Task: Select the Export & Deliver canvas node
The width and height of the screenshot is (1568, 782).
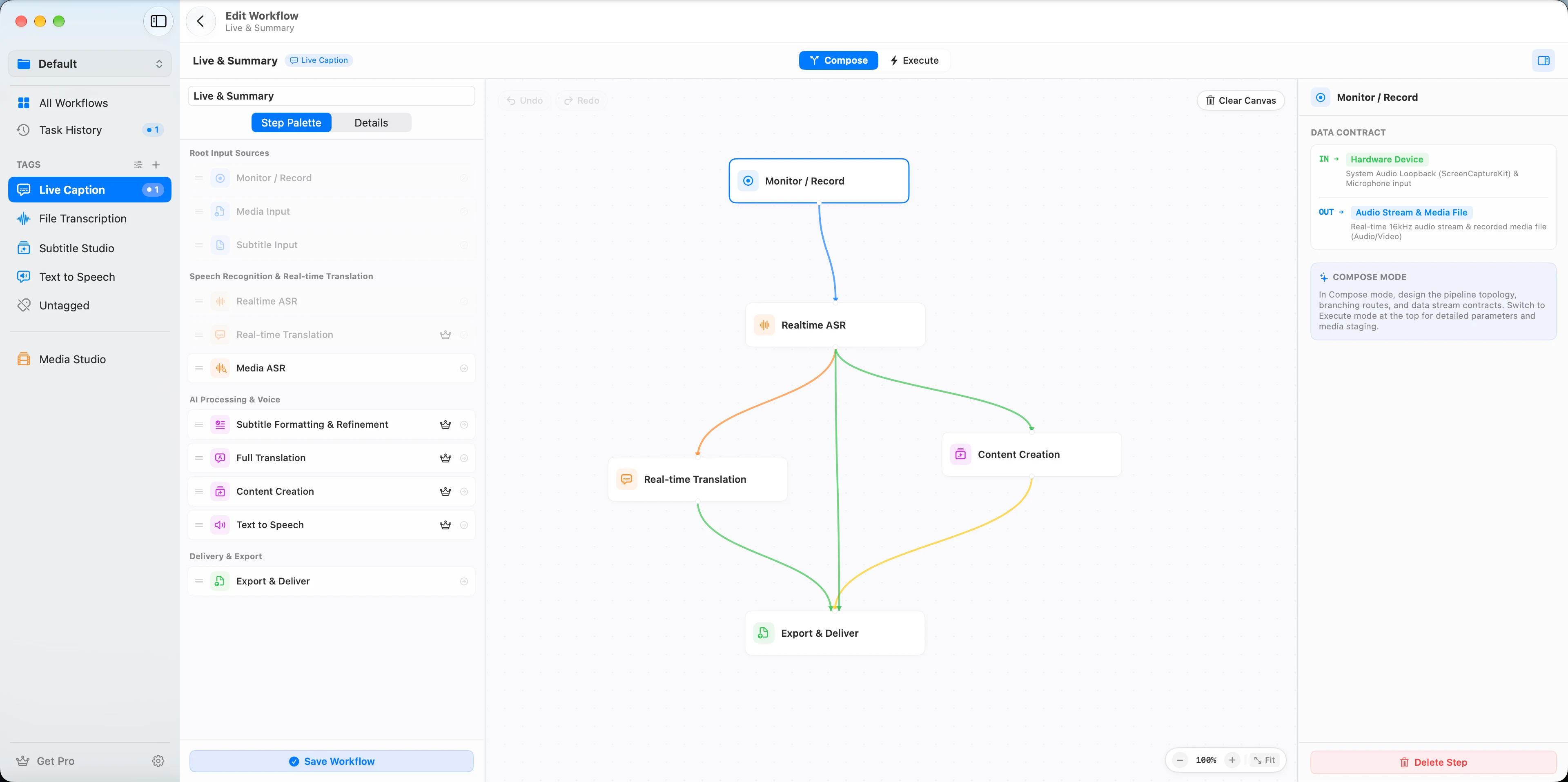Action: (x=835, y=633)
